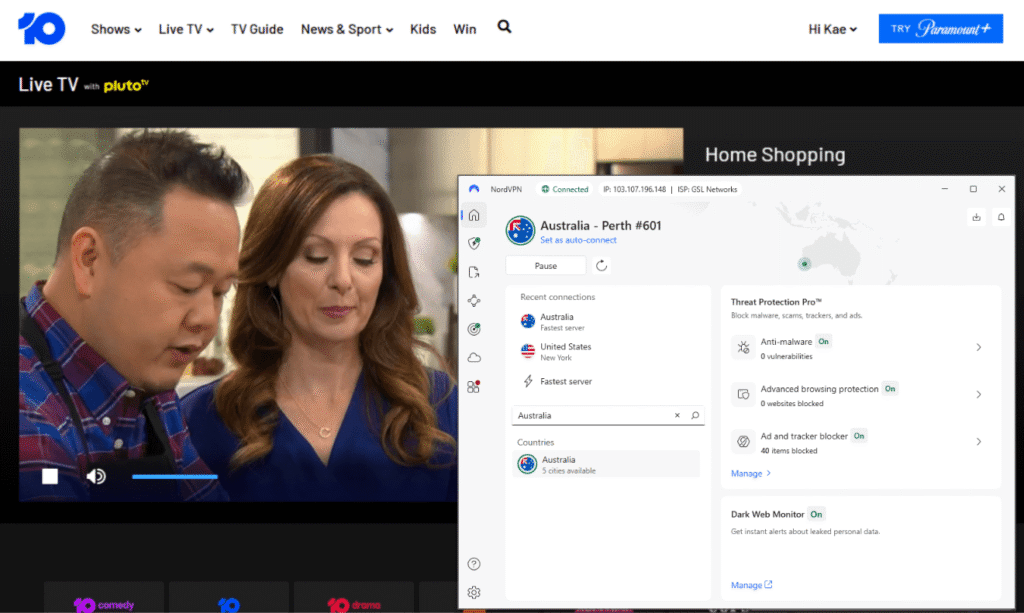Open NordVPN settings via the gear icon
This screenshot has height=613, width=1024.
coord(474,591)
